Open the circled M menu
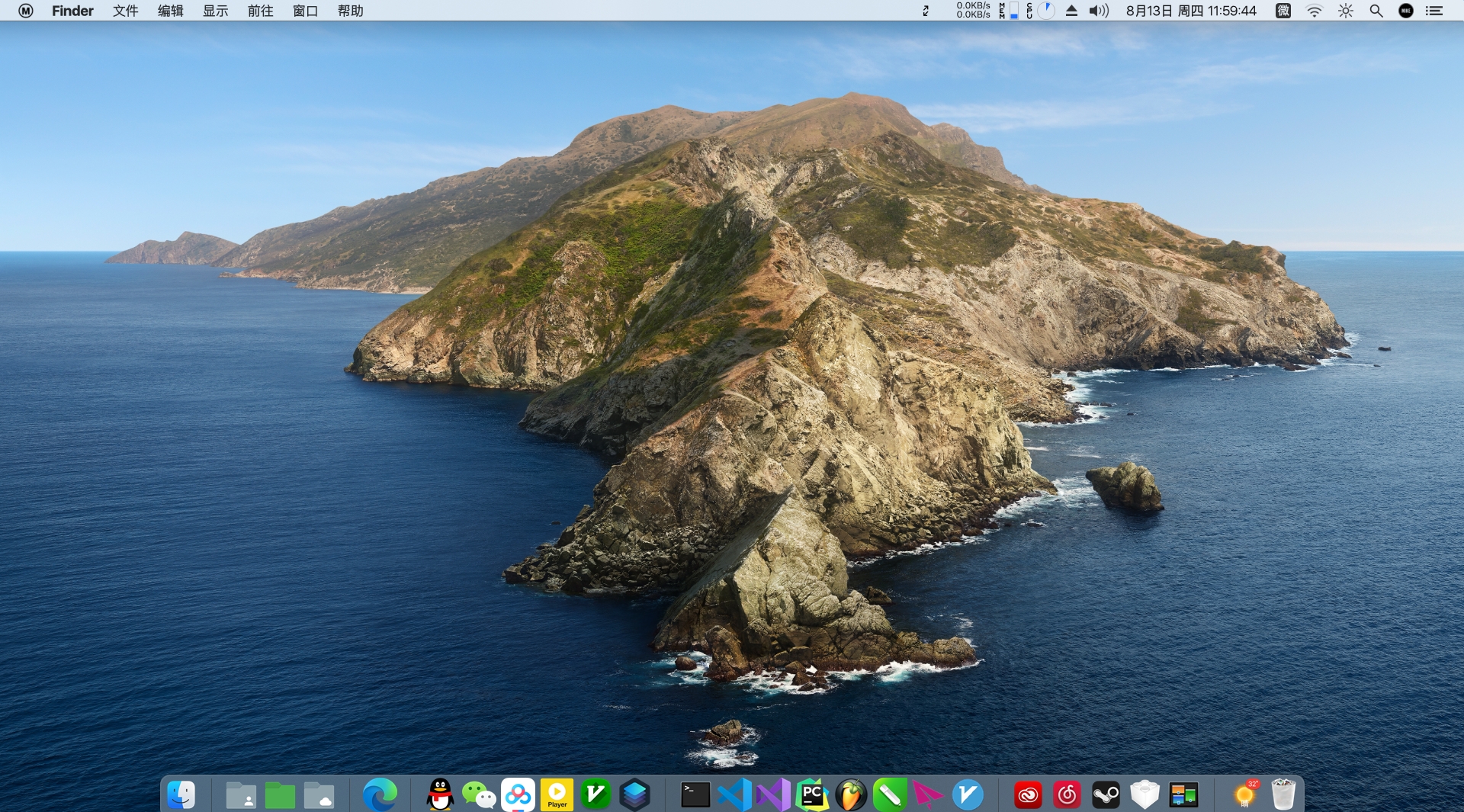The width and height of the screenshot is (1464, 812). tap(26, 11)
